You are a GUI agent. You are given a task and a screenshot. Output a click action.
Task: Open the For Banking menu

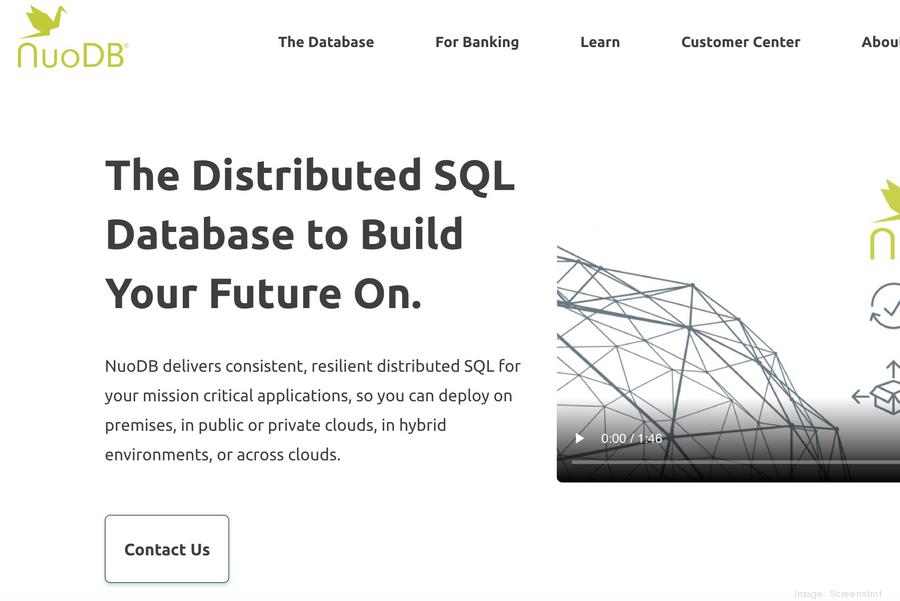pos(477,42)
